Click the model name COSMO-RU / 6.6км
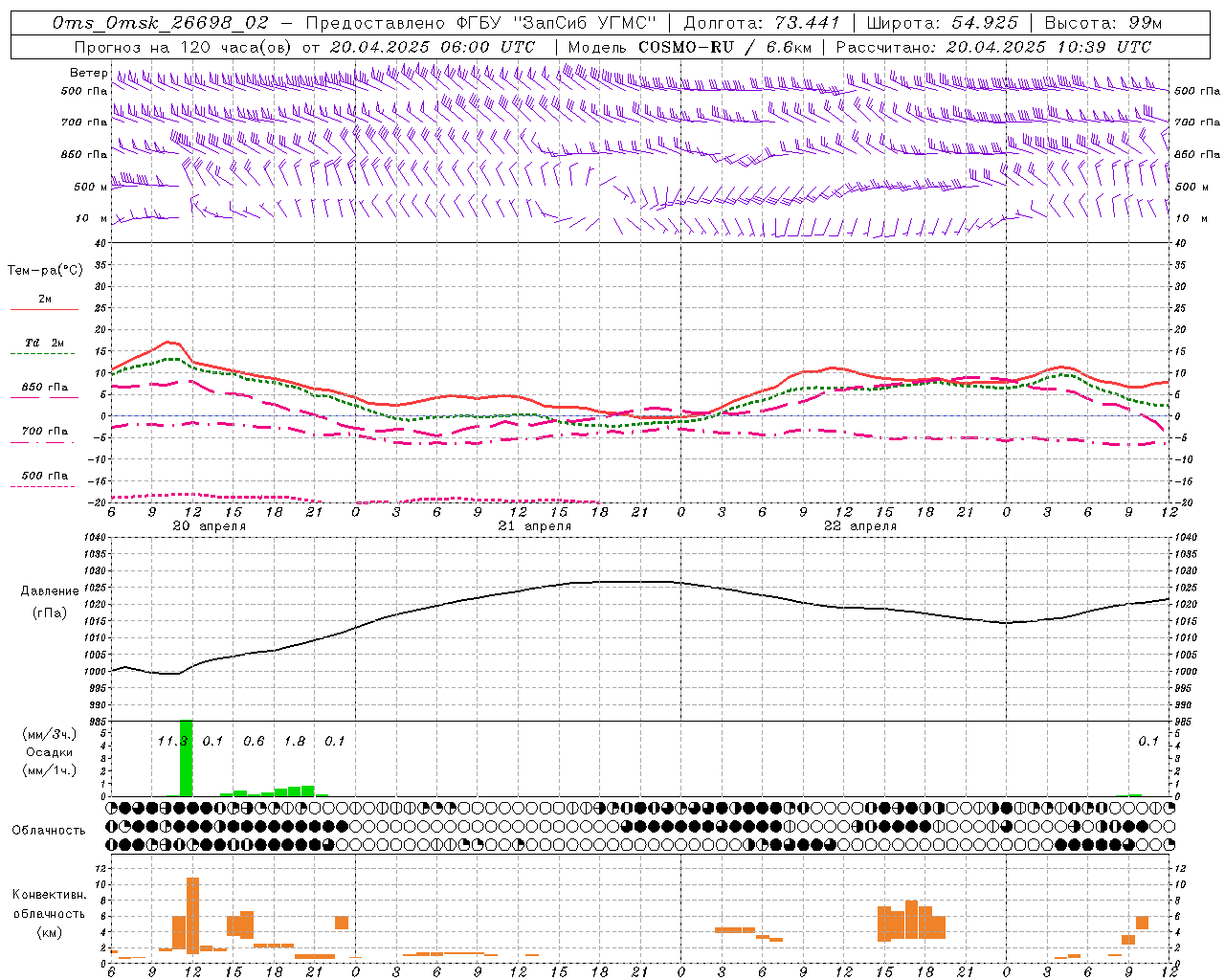This screenshot has height=980, width=1225. [724, 47]
